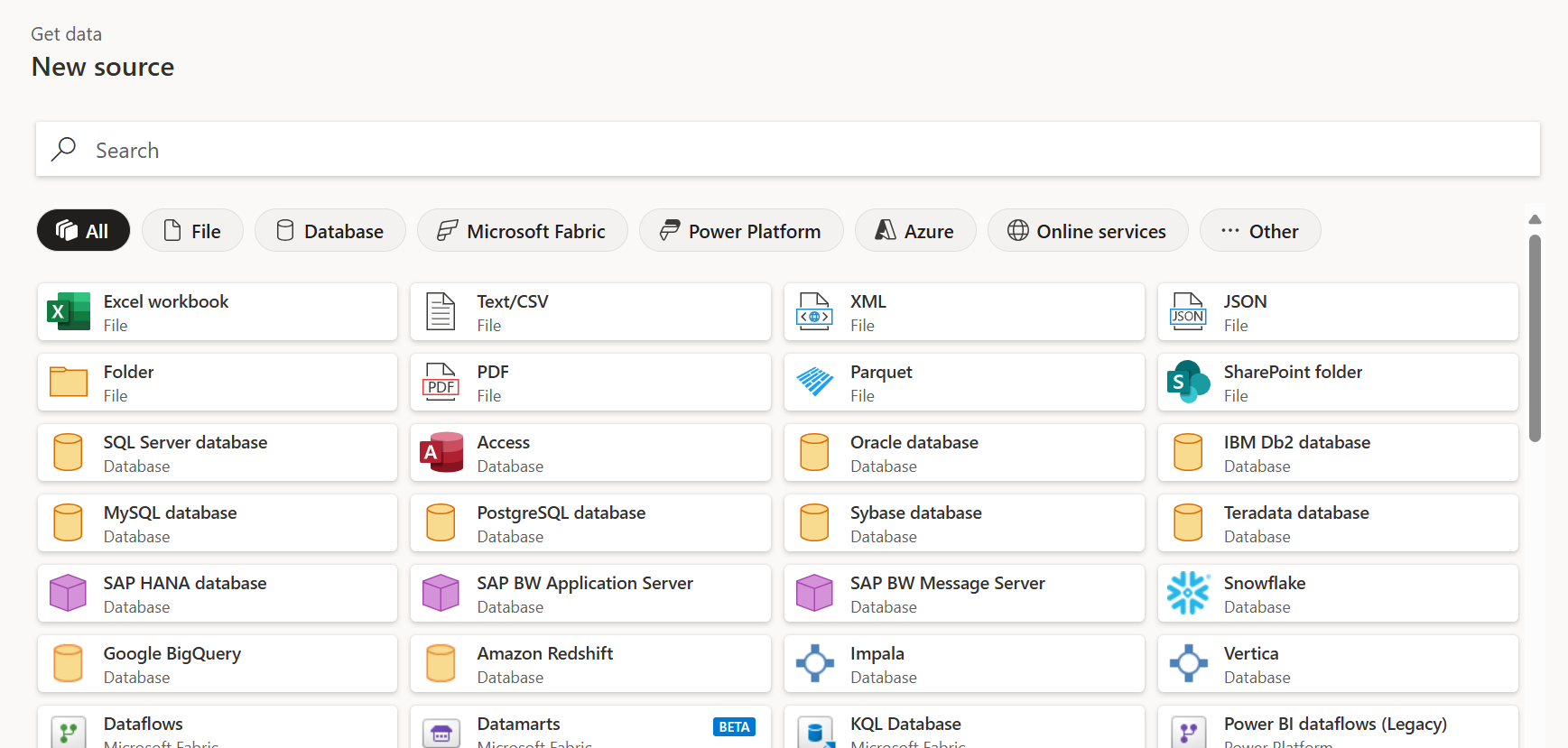Select the Snowflake database icon
This screenshot has height=748, width=1568.
click(x=1187, y=594)
